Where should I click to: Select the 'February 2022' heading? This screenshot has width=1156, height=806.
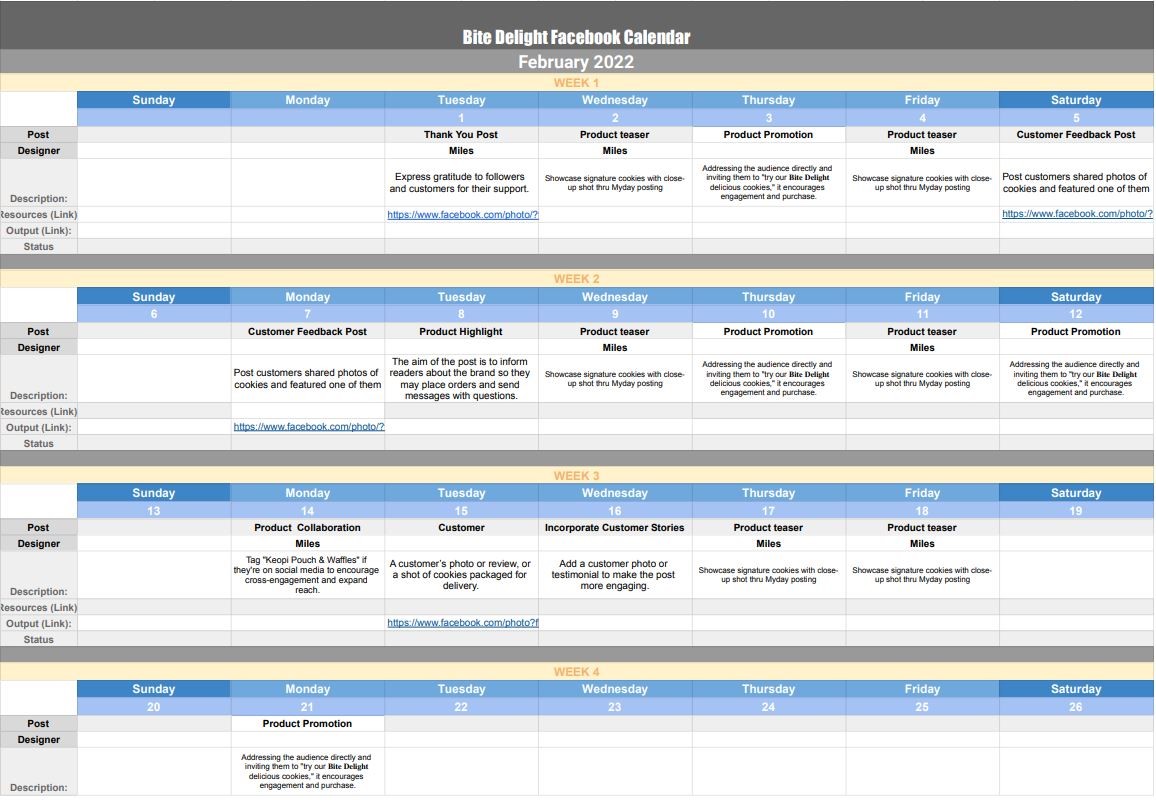(x=576, y=62)
